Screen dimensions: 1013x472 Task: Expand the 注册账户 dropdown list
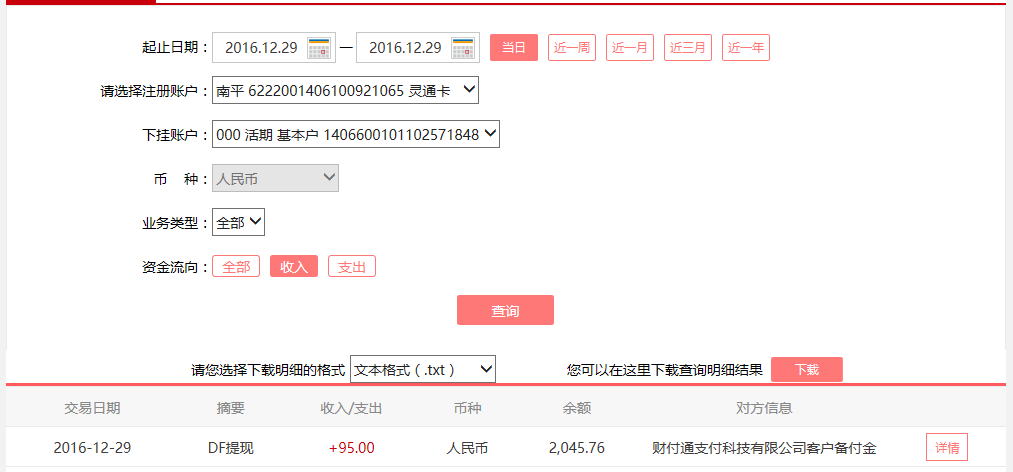coord(345,91)
